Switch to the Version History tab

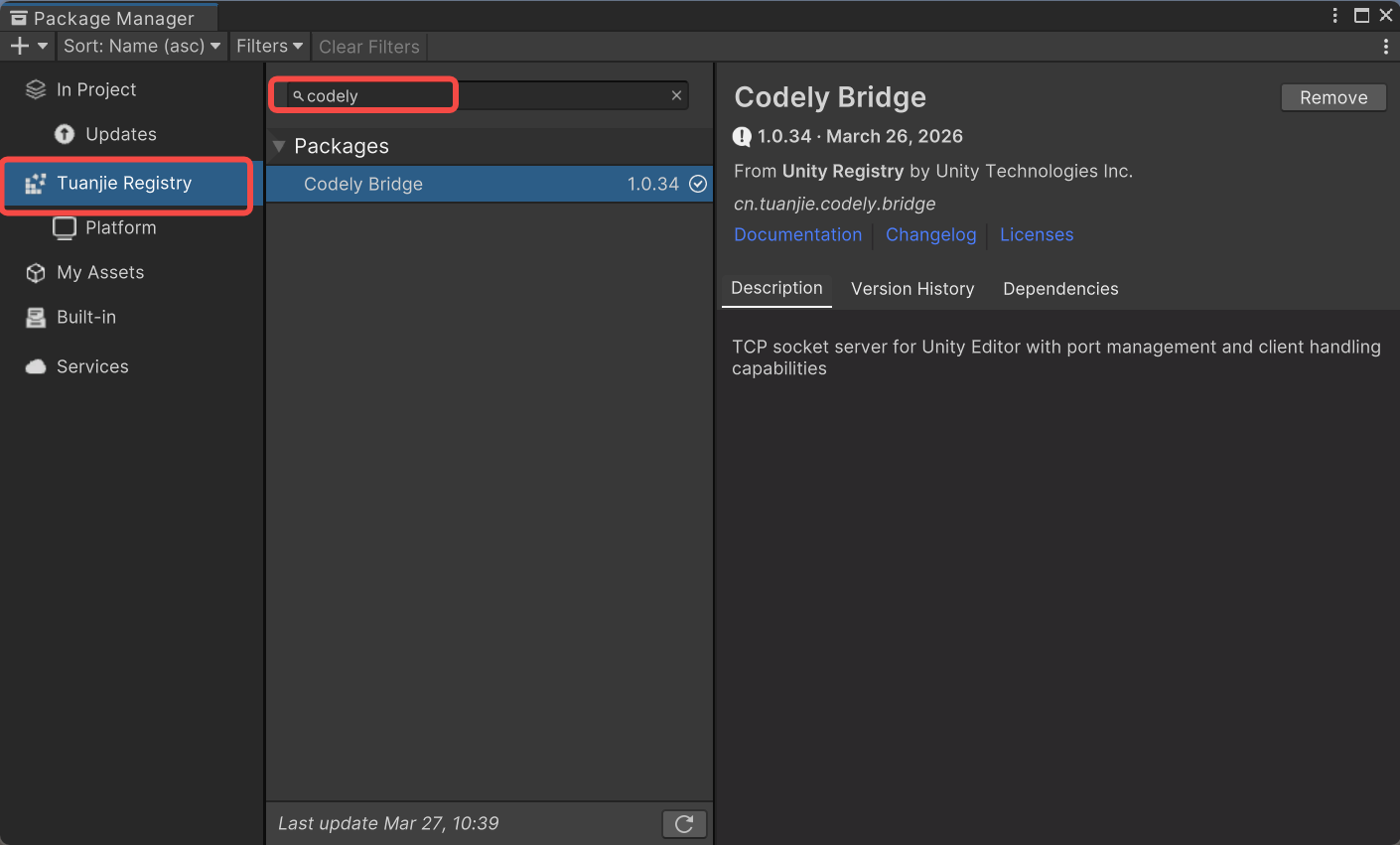pos(912,289)
